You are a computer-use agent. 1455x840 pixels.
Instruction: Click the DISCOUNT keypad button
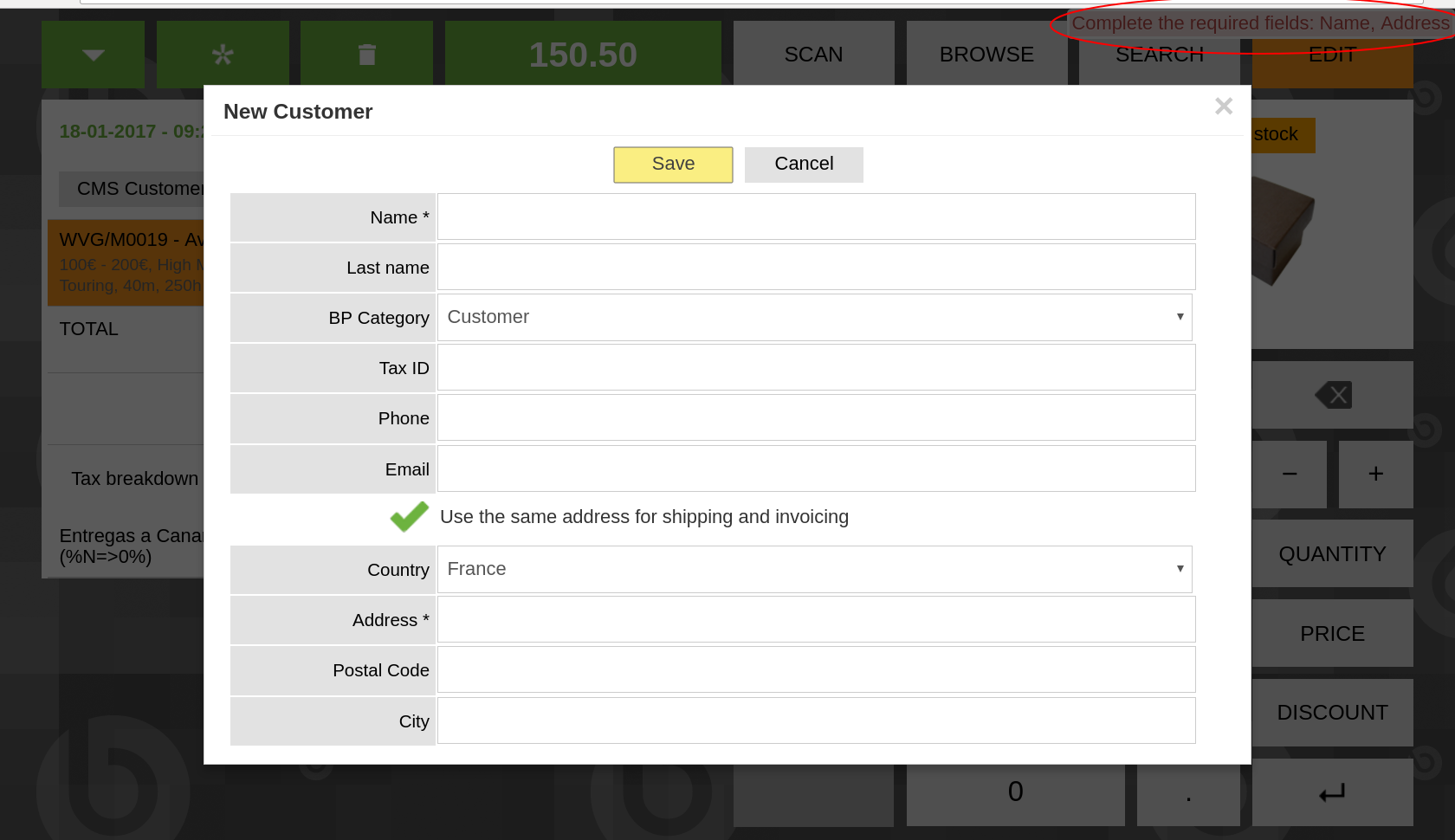click(1332, 713)
